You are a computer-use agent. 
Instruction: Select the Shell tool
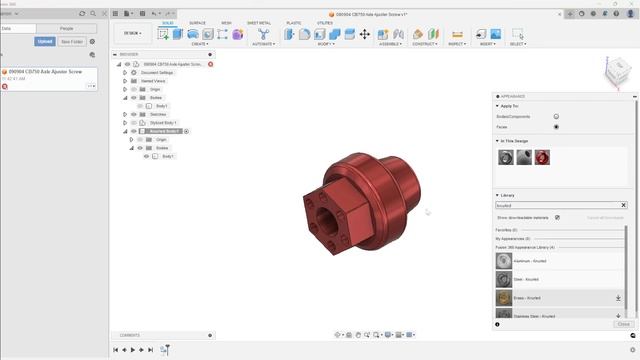[x=320, y=34]
